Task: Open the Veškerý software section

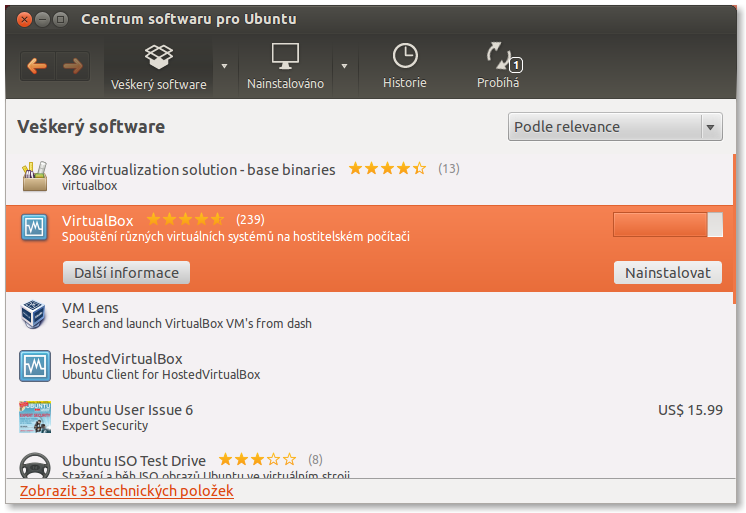Action: 158,67
